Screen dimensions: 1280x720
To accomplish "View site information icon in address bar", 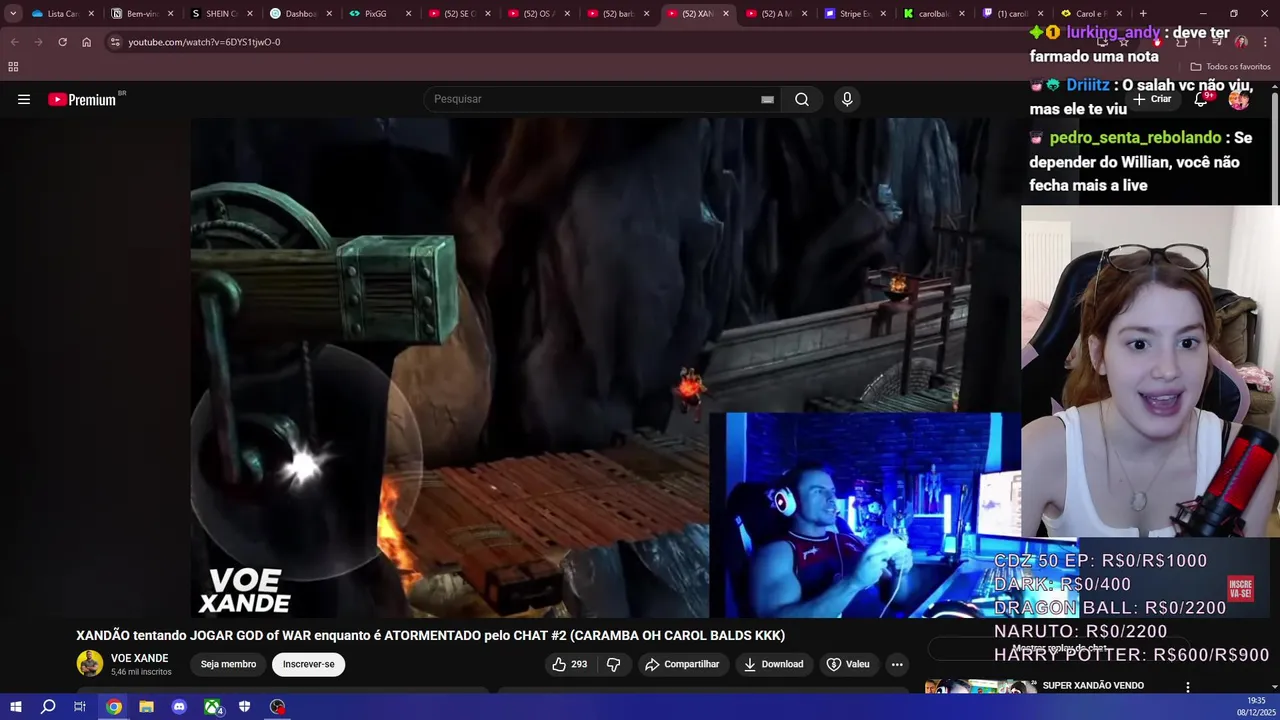I will 115,42.
